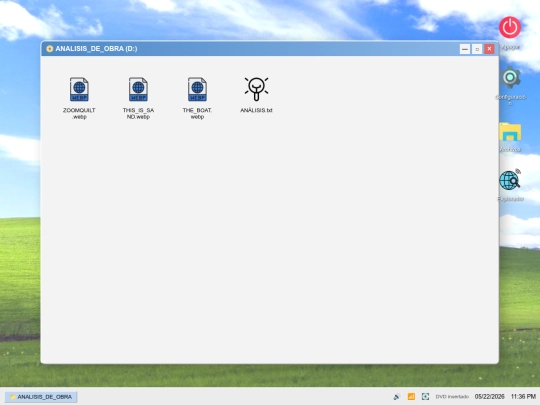
Task: Close the ANALISIS_DE_OBRA window
Action: point(489,49)
